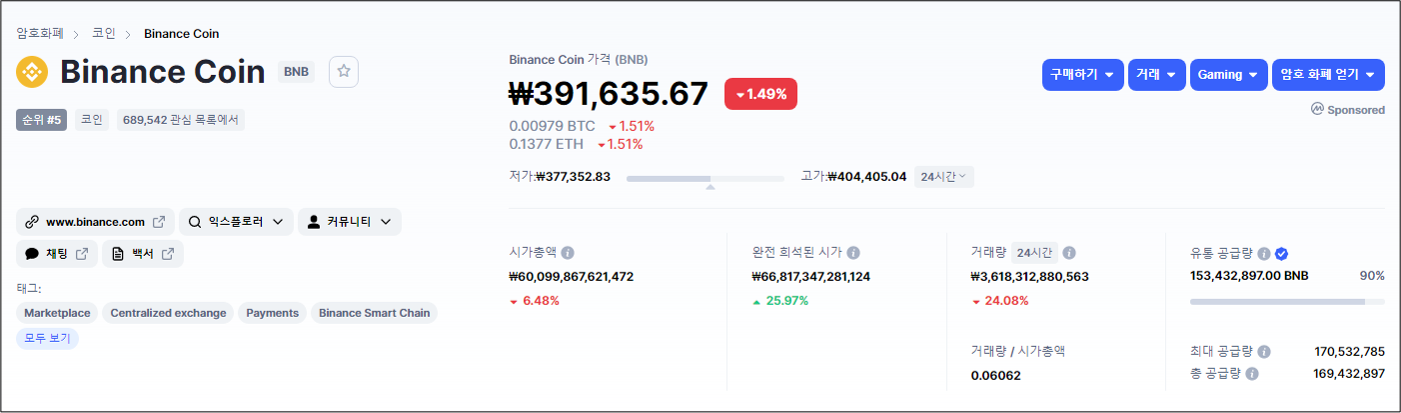Click the Binance Coin logo icon

33,72
